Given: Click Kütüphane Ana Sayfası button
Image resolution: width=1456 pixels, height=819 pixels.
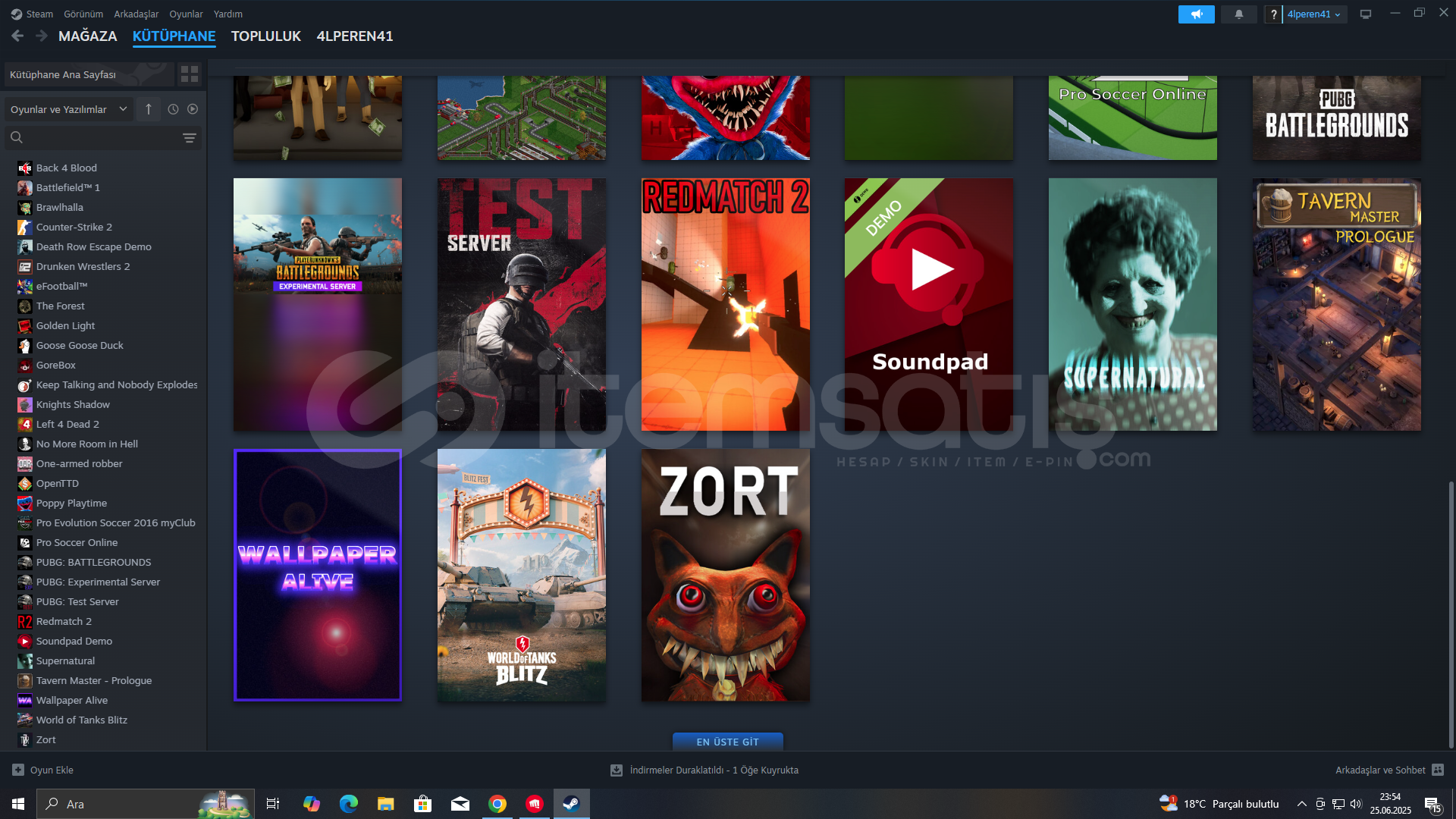Looking at the screenshot, I should coord(89,74).
